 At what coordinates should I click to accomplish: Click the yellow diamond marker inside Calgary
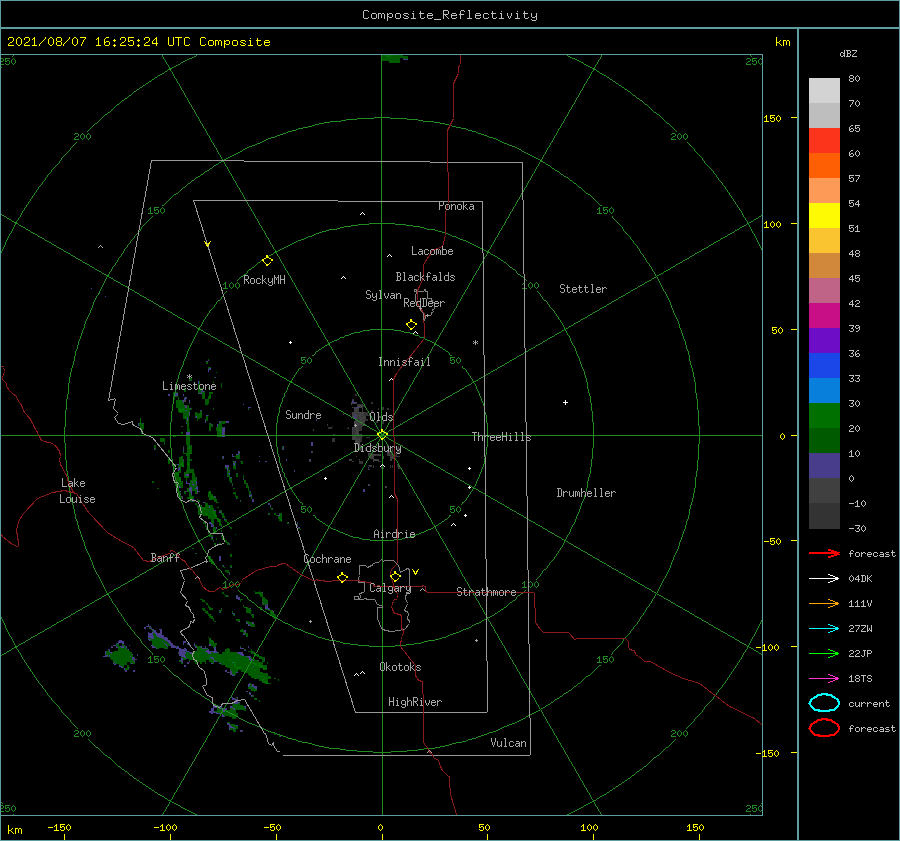pyautogui.click(x=395, y=576)
